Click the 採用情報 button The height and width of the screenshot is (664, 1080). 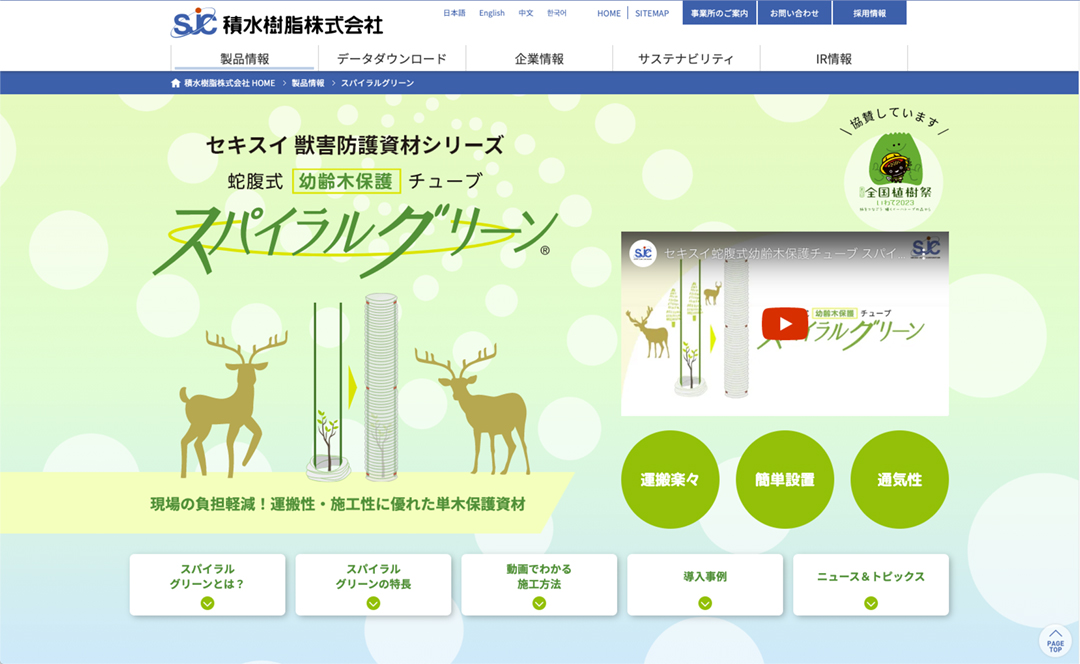click(869, 13)
